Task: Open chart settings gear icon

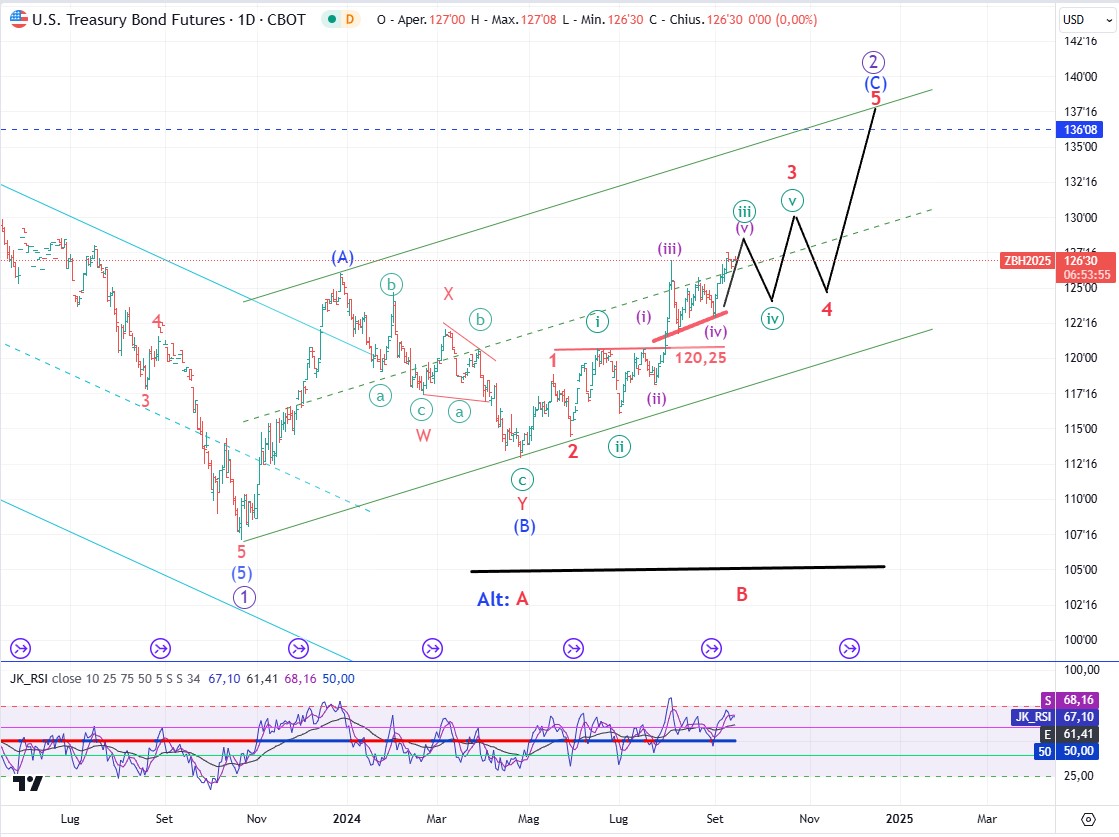Action: [1088, 818]
